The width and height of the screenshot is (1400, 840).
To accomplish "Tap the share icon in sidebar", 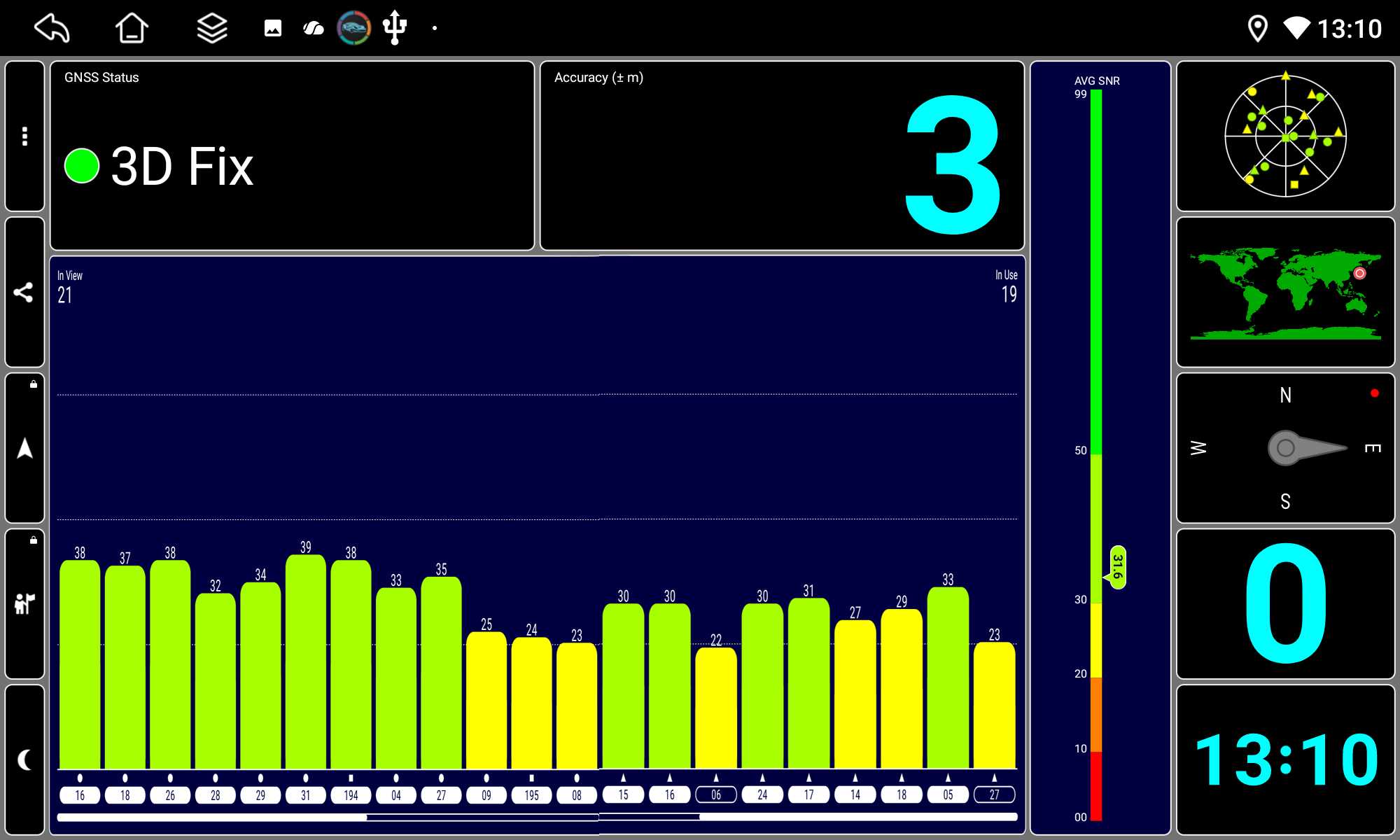I will click(24, 292).
